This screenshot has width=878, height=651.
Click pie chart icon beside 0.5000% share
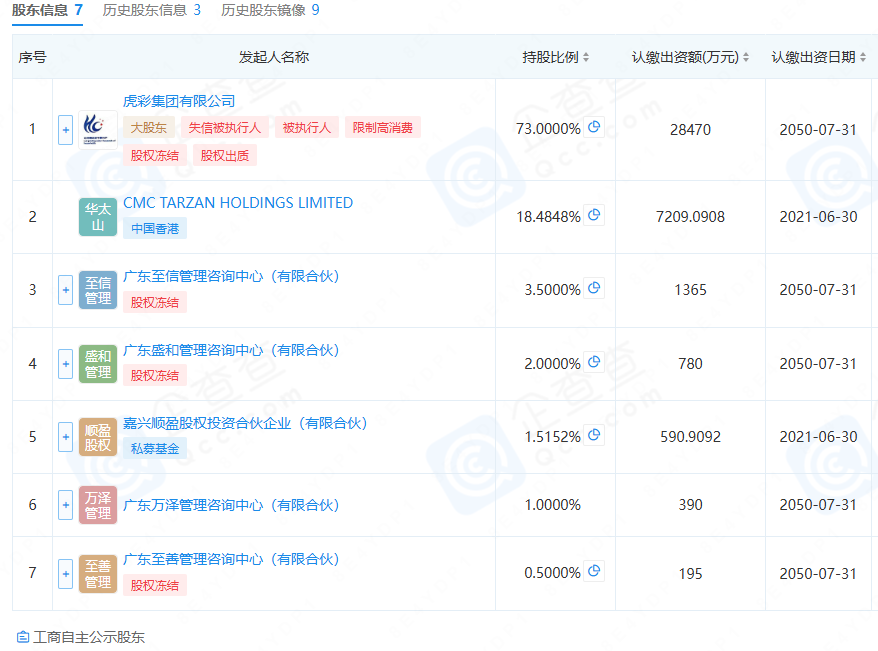coord(594,571)
